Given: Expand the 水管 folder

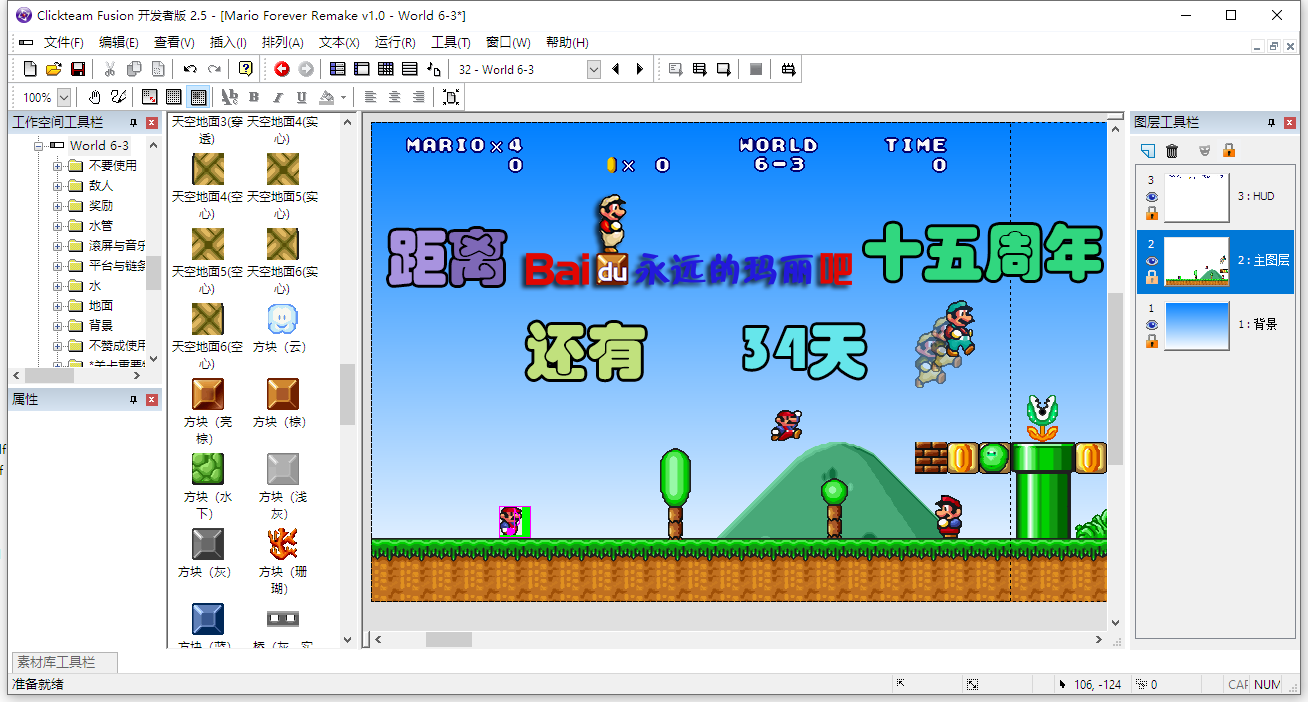Looking at the screenshot, I should click(x=58, y=225).
